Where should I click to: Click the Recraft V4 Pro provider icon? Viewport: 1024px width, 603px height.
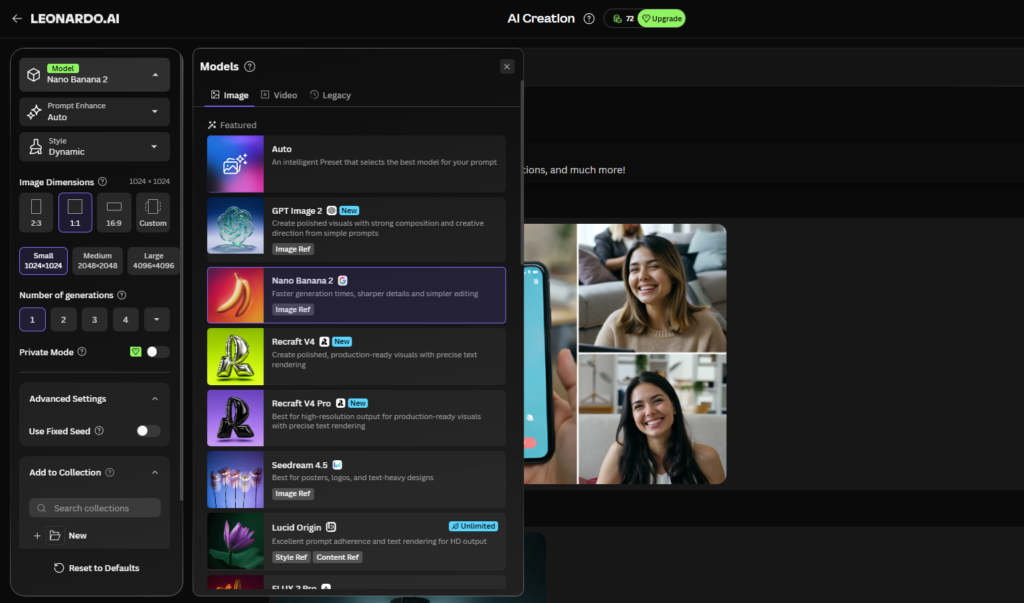[340, 403]
